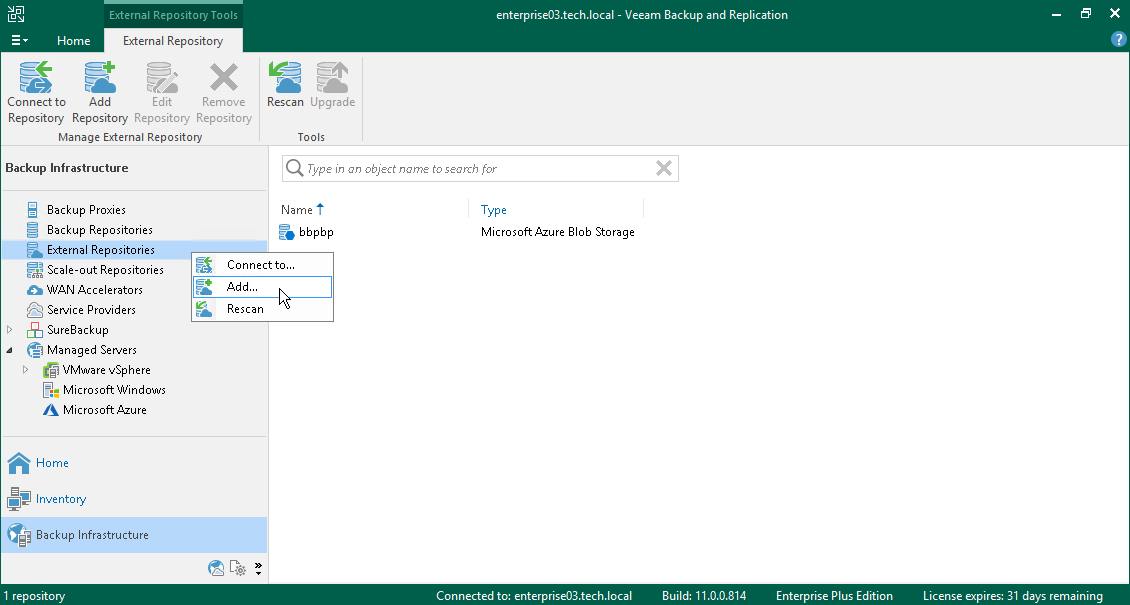Select the External Repository ribbon tab
This screenshot has width=1130, height=605.
tap(173, 40)
